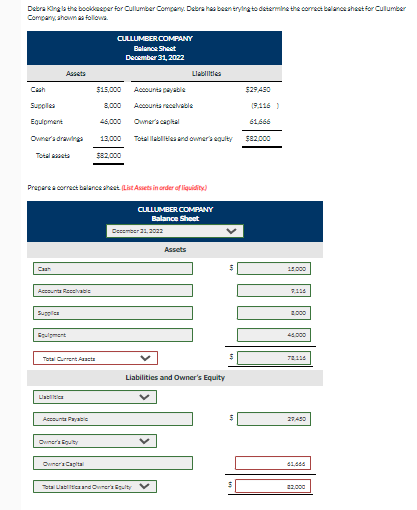Select the Owner's Capital name field
The height and width of the screenshot is (510, 417).
tap(113, 463)
